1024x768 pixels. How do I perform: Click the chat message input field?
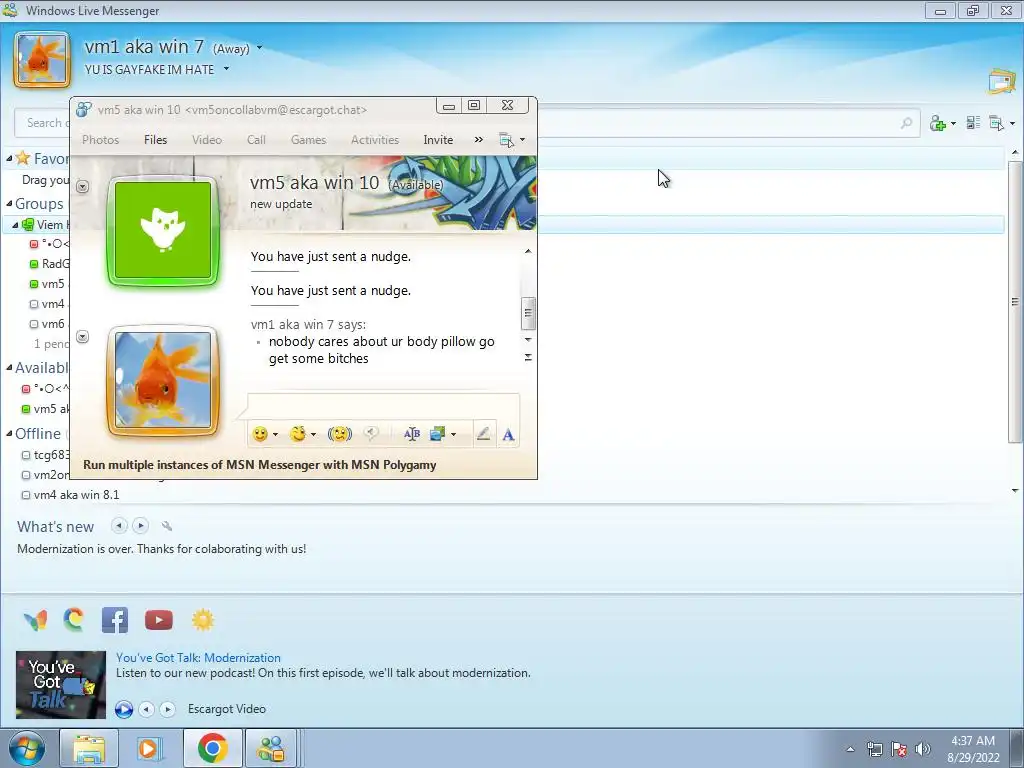click(x=383, y=406)
